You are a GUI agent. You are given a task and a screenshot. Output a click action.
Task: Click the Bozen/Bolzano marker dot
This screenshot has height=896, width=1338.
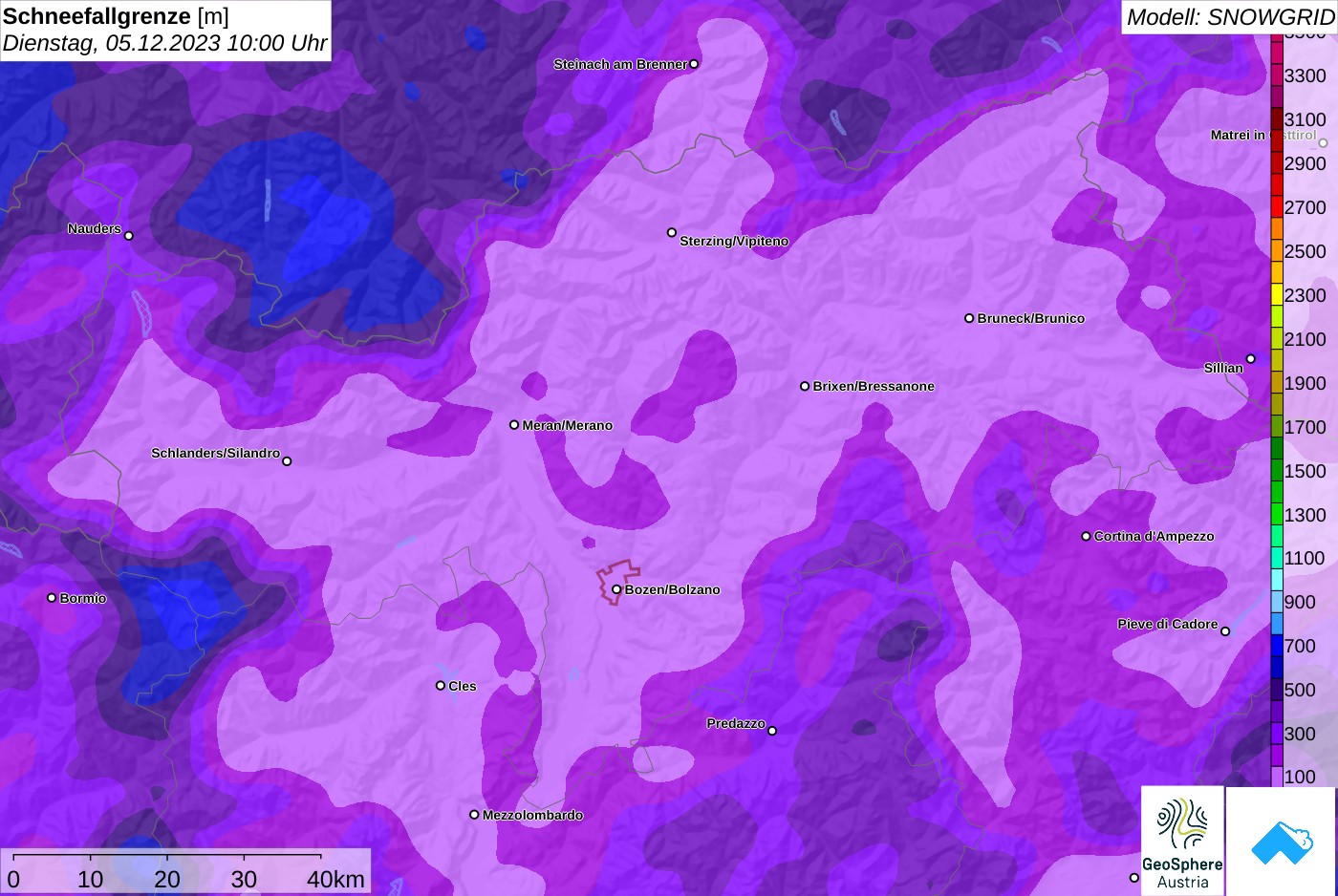coord(616,589)
